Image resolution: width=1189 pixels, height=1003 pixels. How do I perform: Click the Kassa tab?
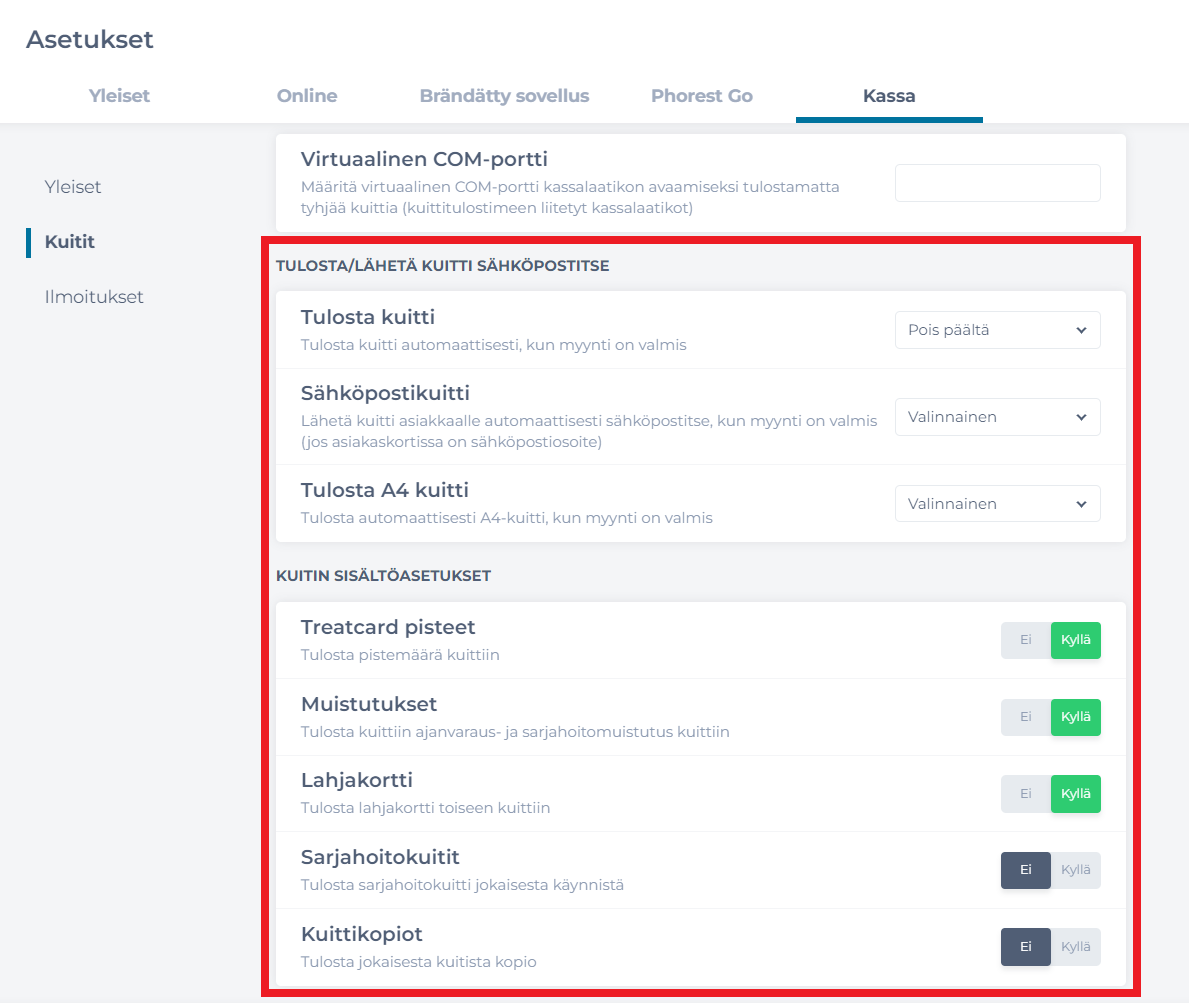[x=889, y=96]
